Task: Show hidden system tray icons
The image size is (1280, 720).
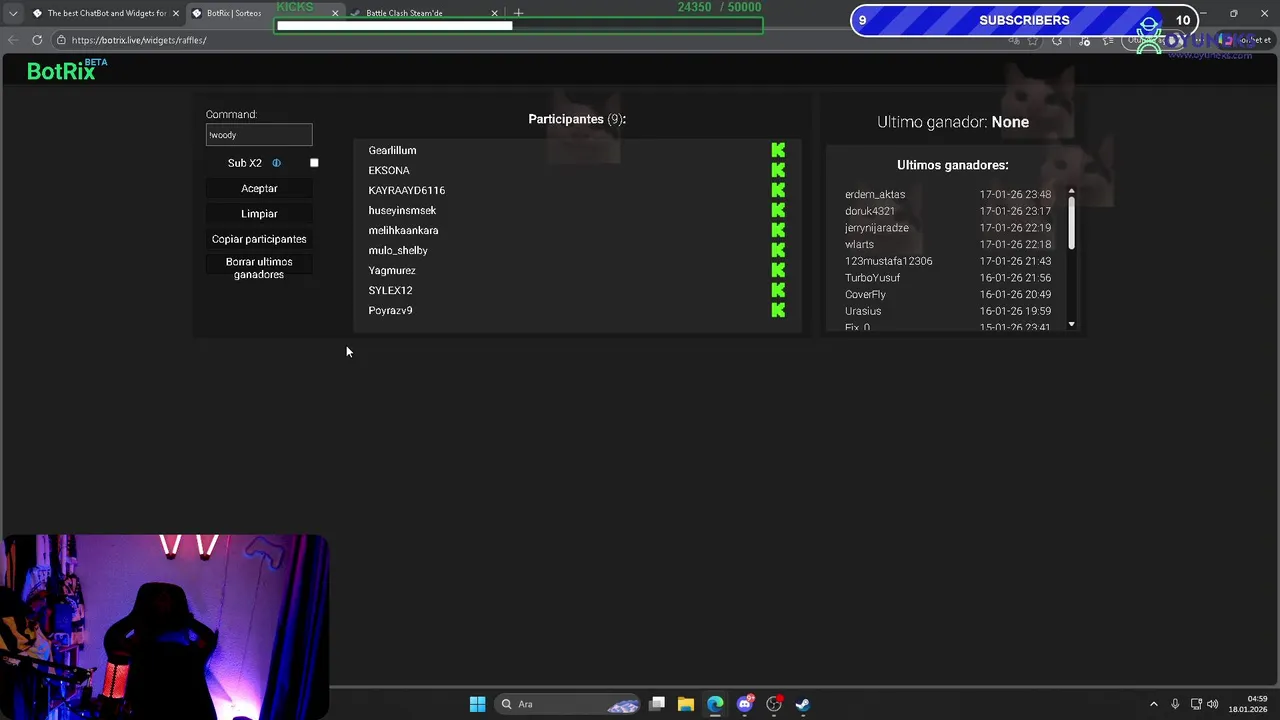Action: [x=1153, y=704]
